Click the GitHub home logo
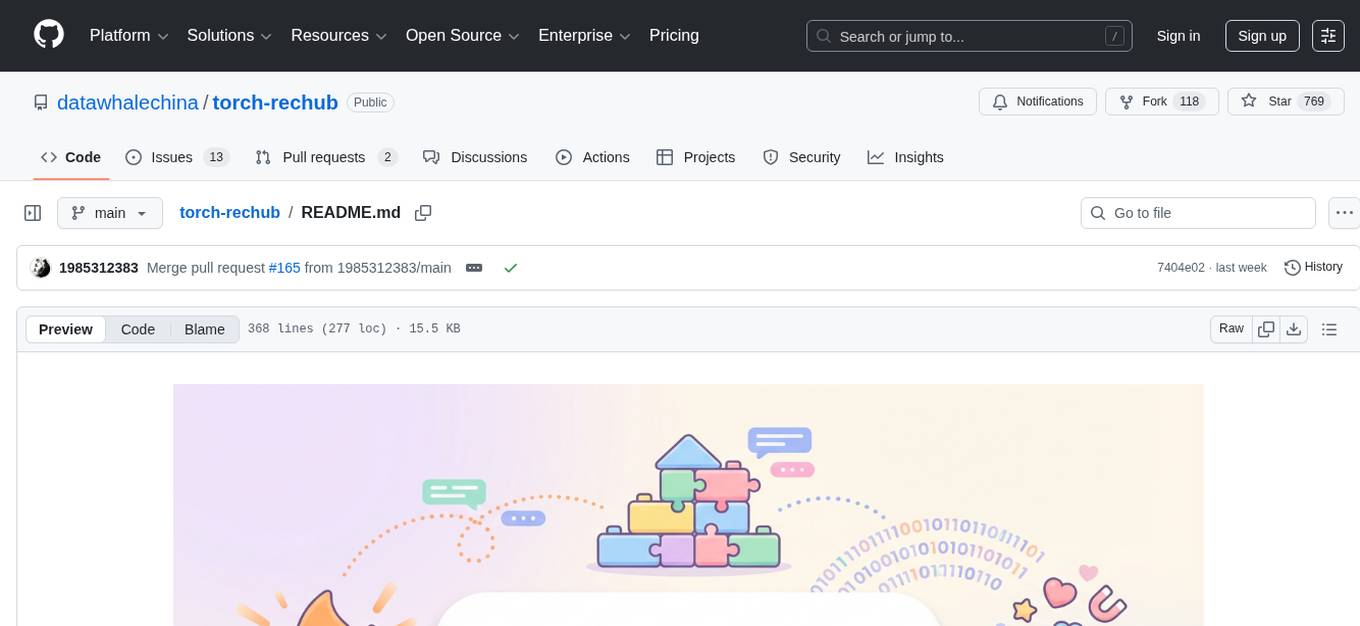 click(x=48, y=35)
